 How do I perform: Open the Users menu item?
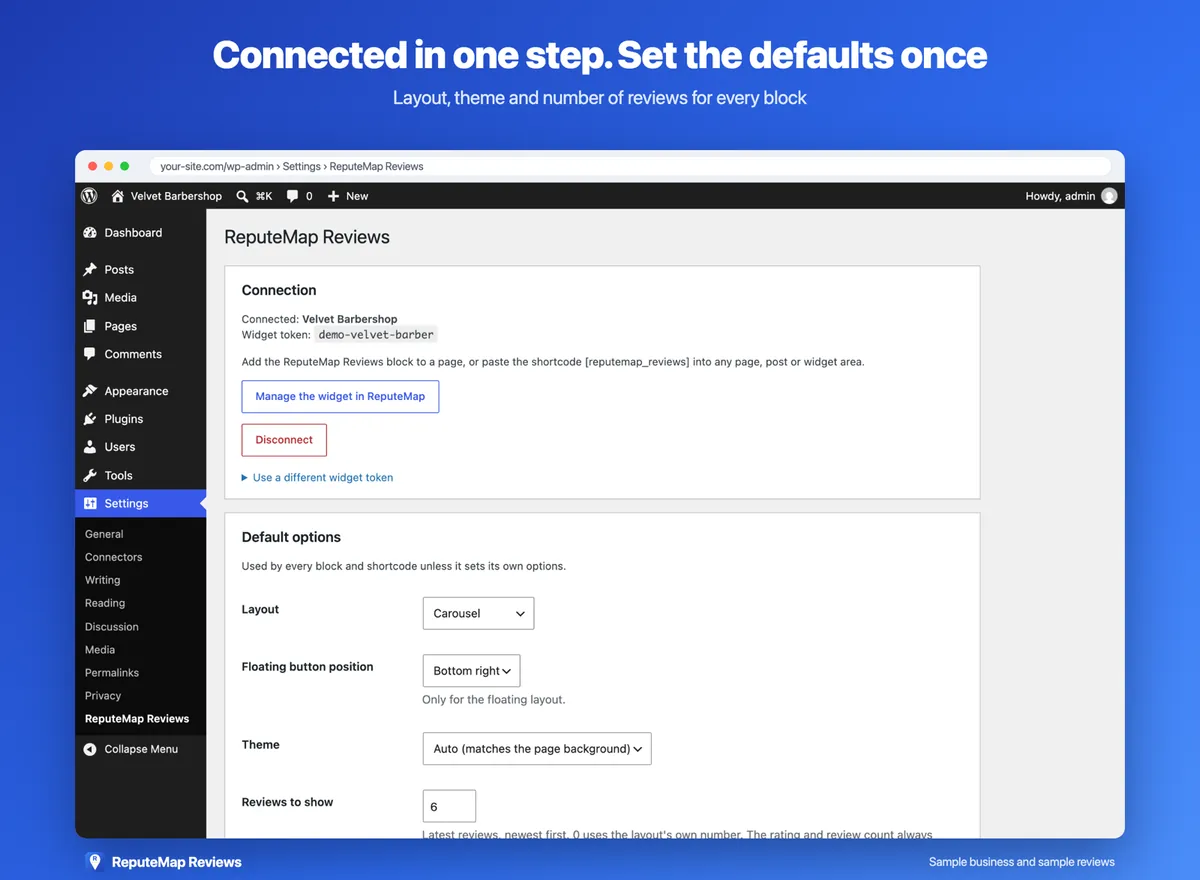click(x=140, y=447)
